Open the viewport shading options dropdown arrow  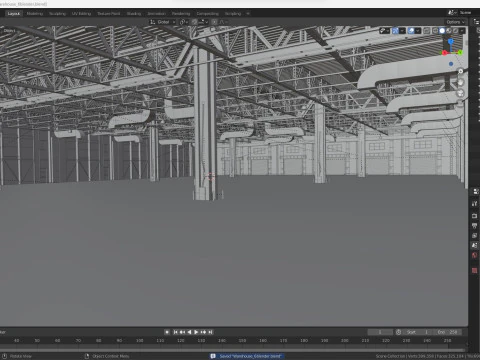462,31
